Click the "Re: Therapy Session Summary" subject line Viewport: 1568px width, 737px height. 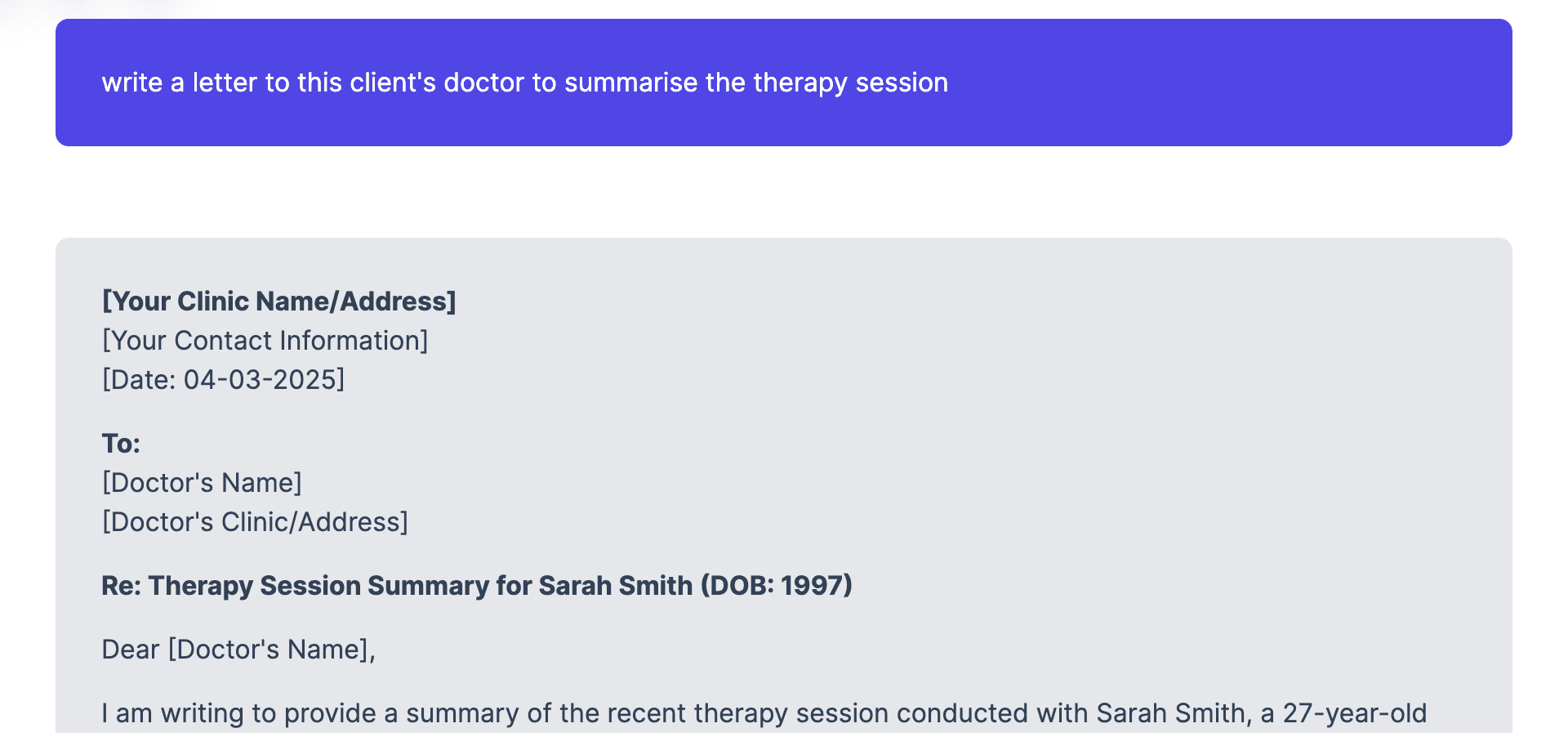click(x=477, y=586)
